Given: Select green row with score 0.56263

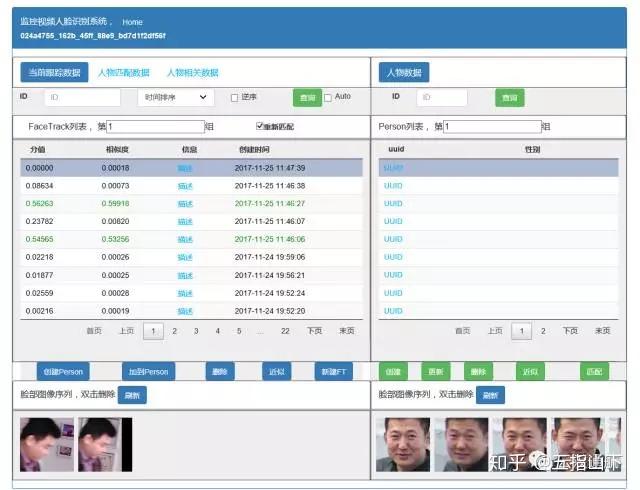Looking at the screenshot, I should click(191, 203).
